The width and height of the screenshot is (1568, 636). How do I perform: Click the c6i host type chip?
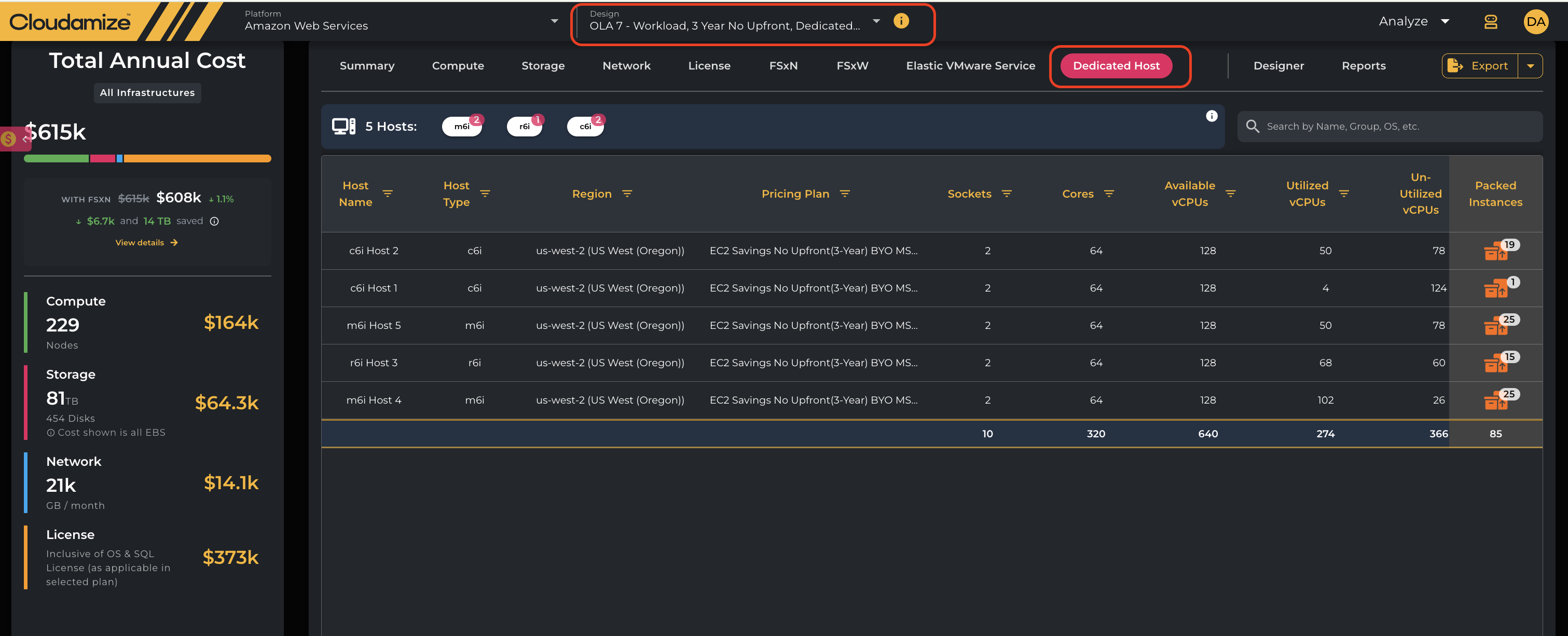[x=585, y=126]
